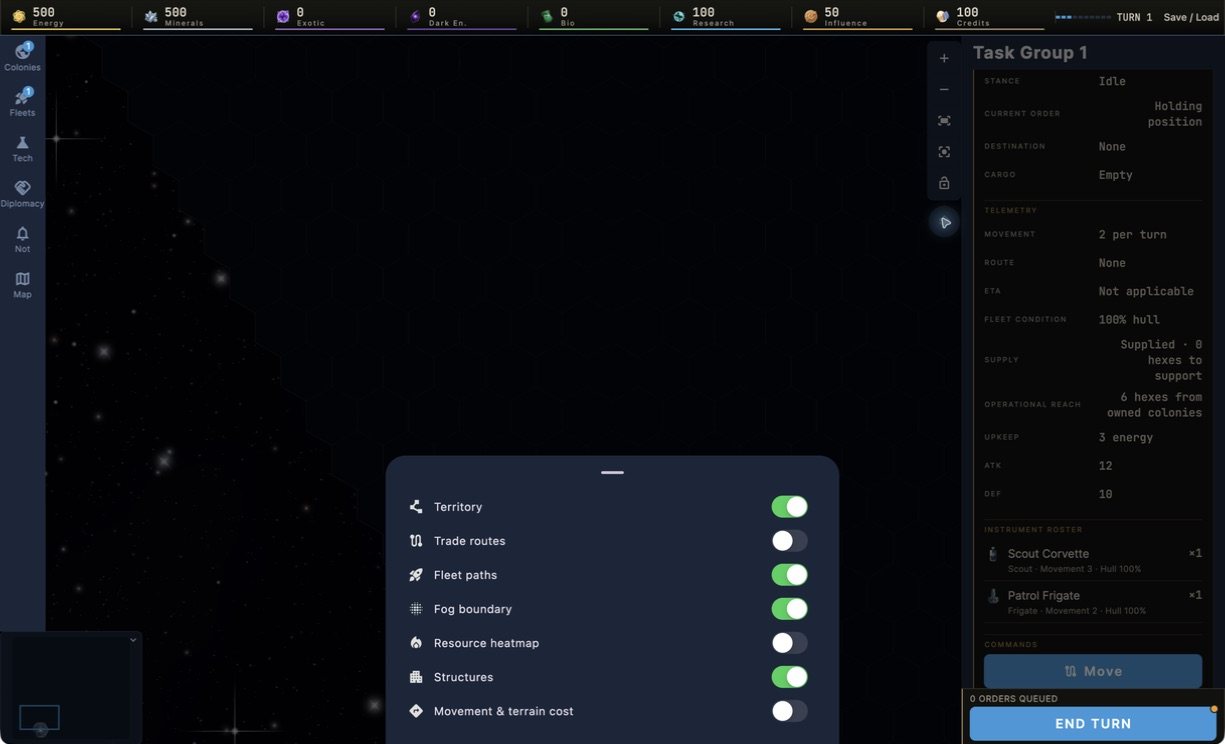Enable the Trade routes overlay toggle
This screenshot has height=744, width=1225.
[789, 541]
